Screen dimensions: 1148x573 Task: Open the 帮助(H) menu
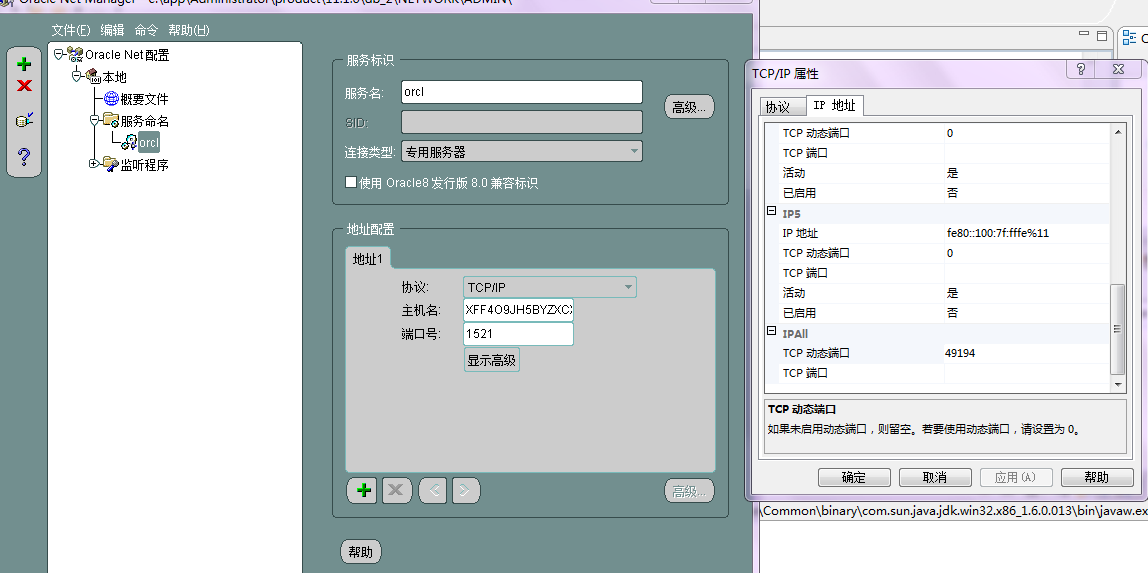pyautogui.click(x=189, y=30)
